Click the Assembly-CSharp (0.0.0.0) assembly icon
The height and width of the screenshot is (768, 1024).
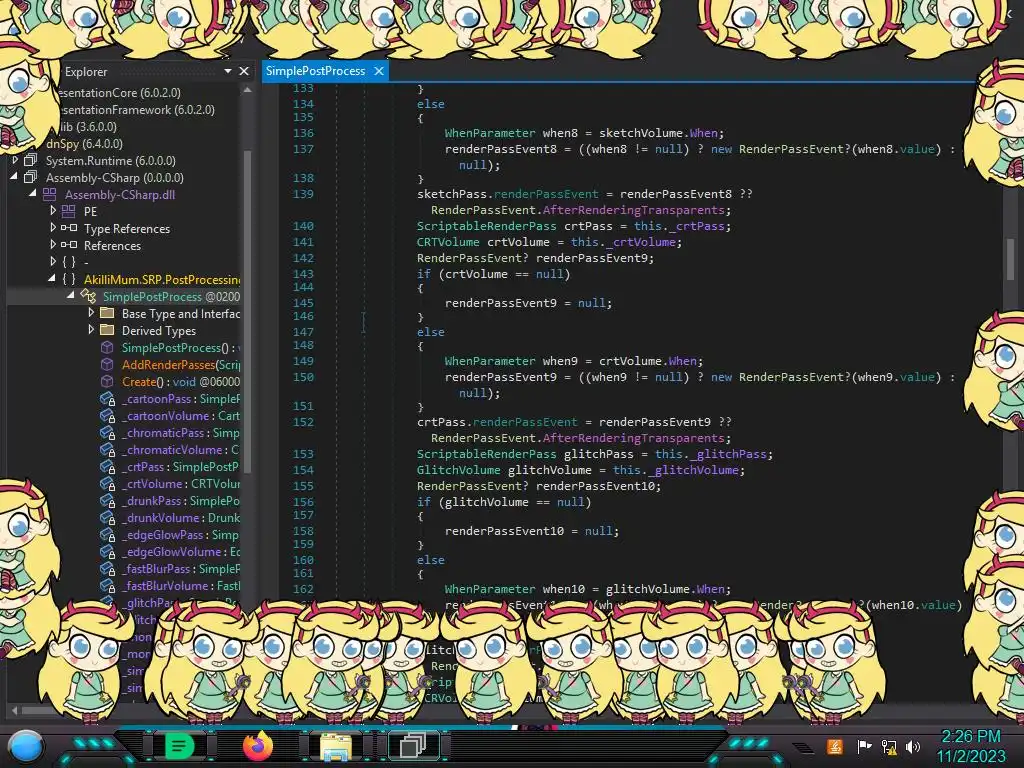(x=30, y=177)
